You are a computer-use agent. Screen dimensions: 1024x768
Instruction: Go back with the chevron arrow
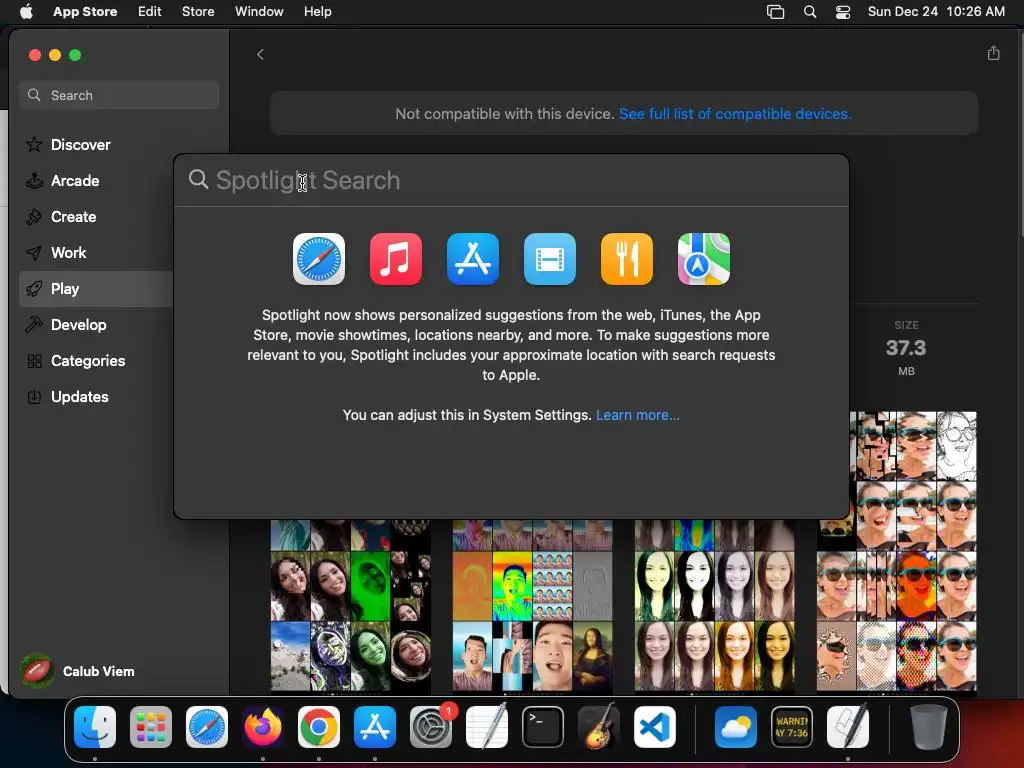[260, 54]
